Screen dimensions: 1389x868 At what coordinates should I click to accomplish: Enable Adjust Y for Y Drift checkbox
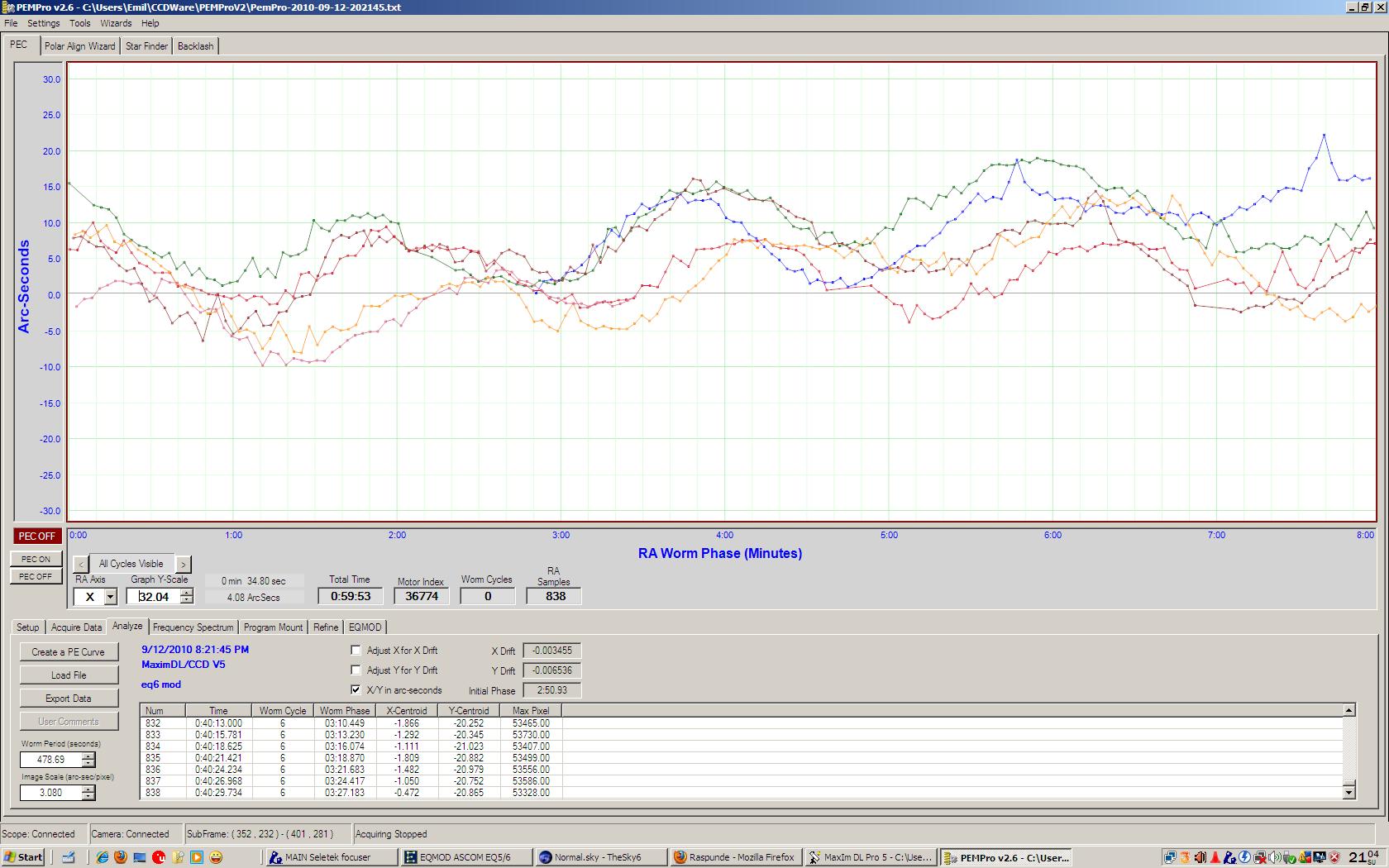coord(356,670)
